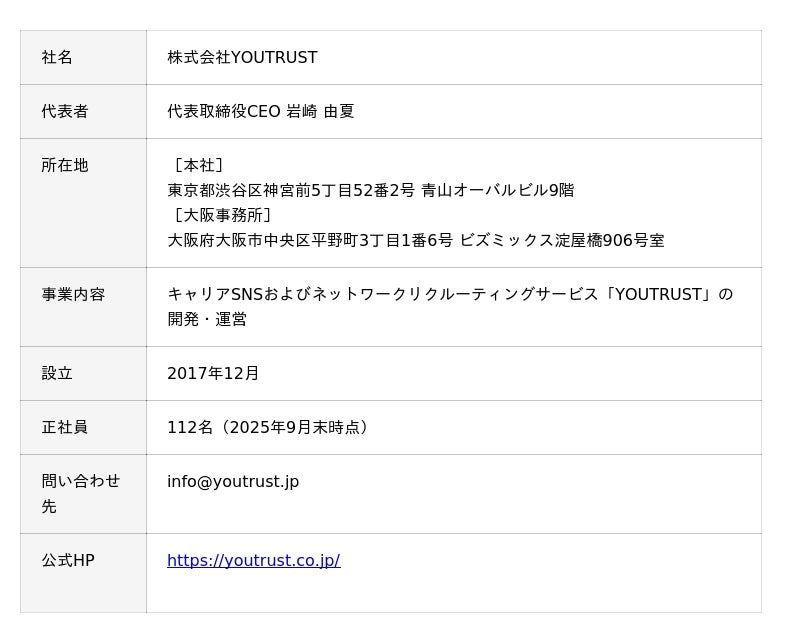The height and width of the screenshot is (643, 800).
Task: Click the 社名 row label
Action: (57, 57)
